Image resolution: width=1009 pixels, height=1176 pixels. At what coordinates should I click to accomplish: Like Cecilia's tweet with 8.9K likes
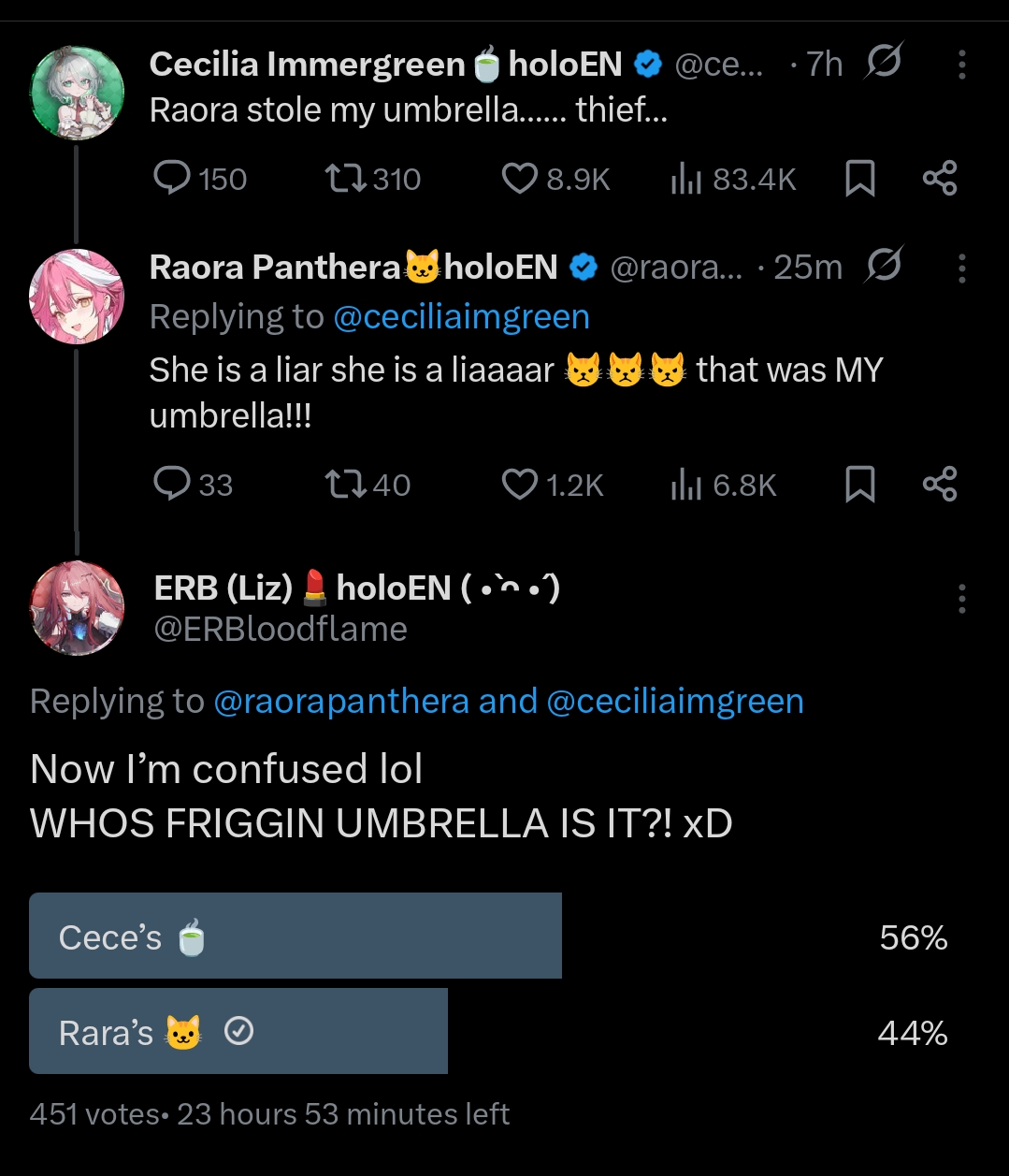[x=520, y=178]
